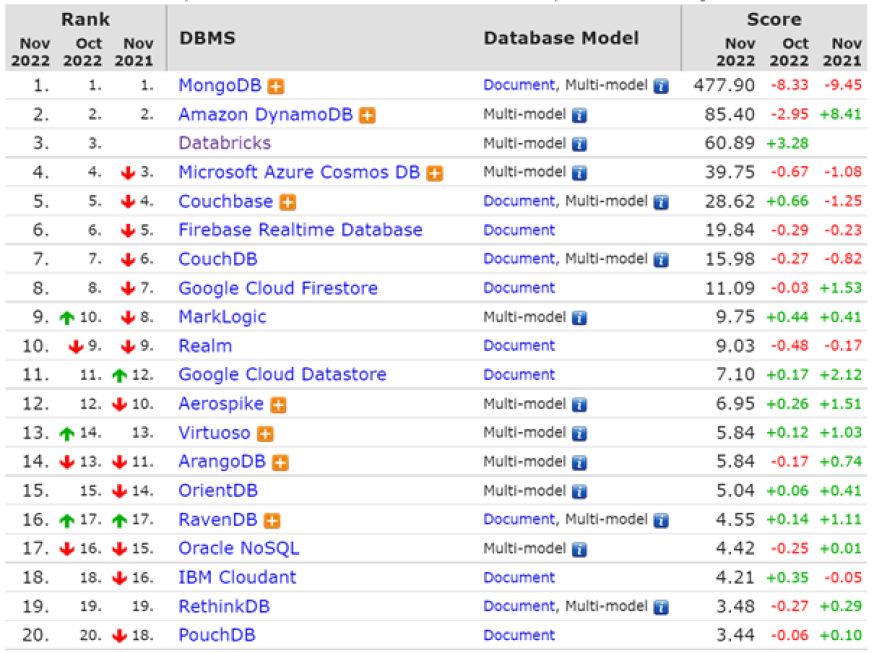
Task: Click the info icon in the RethinkDB row
Action: click(x=661, y=607)
